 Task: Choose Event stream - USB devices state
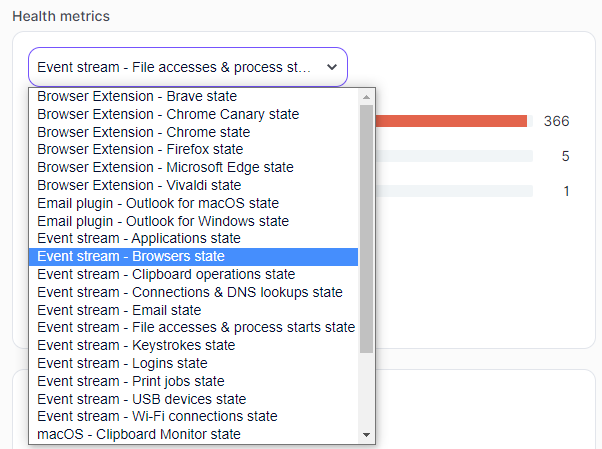point(141,399)
